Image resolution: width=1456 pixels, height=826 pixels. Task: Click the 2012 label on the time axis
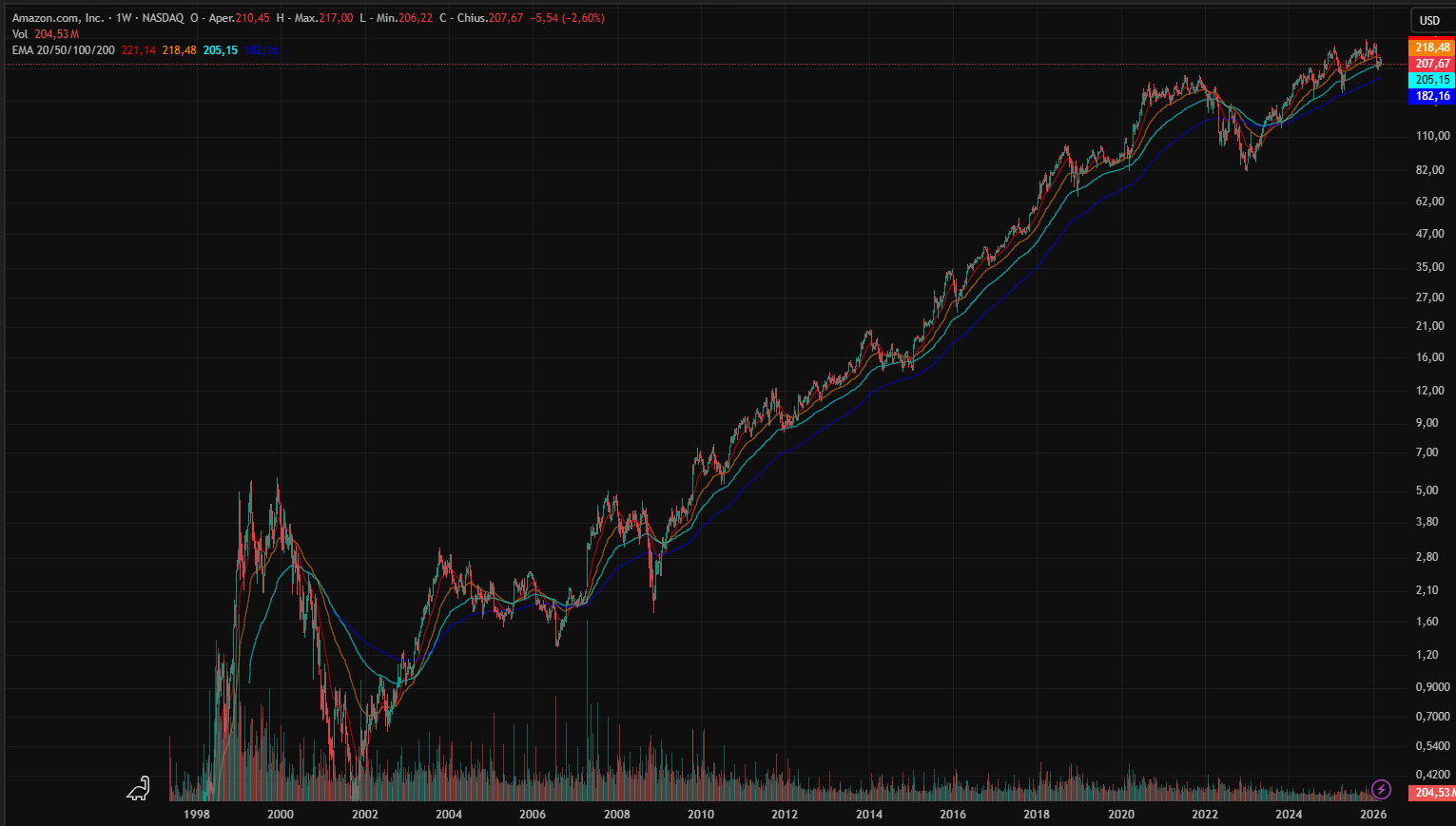[785, 815]
